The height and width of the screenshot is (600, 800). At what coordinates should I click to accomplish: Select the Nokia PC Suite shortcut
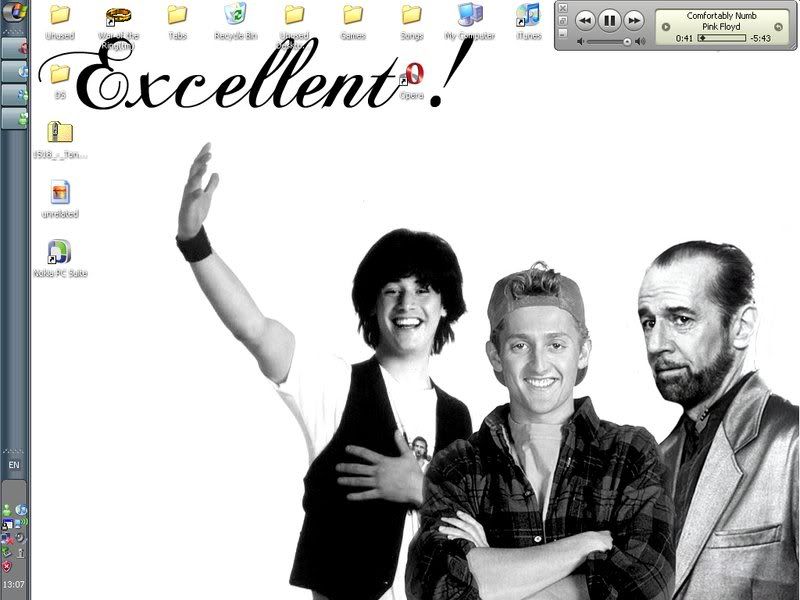[x=59, y=252]
